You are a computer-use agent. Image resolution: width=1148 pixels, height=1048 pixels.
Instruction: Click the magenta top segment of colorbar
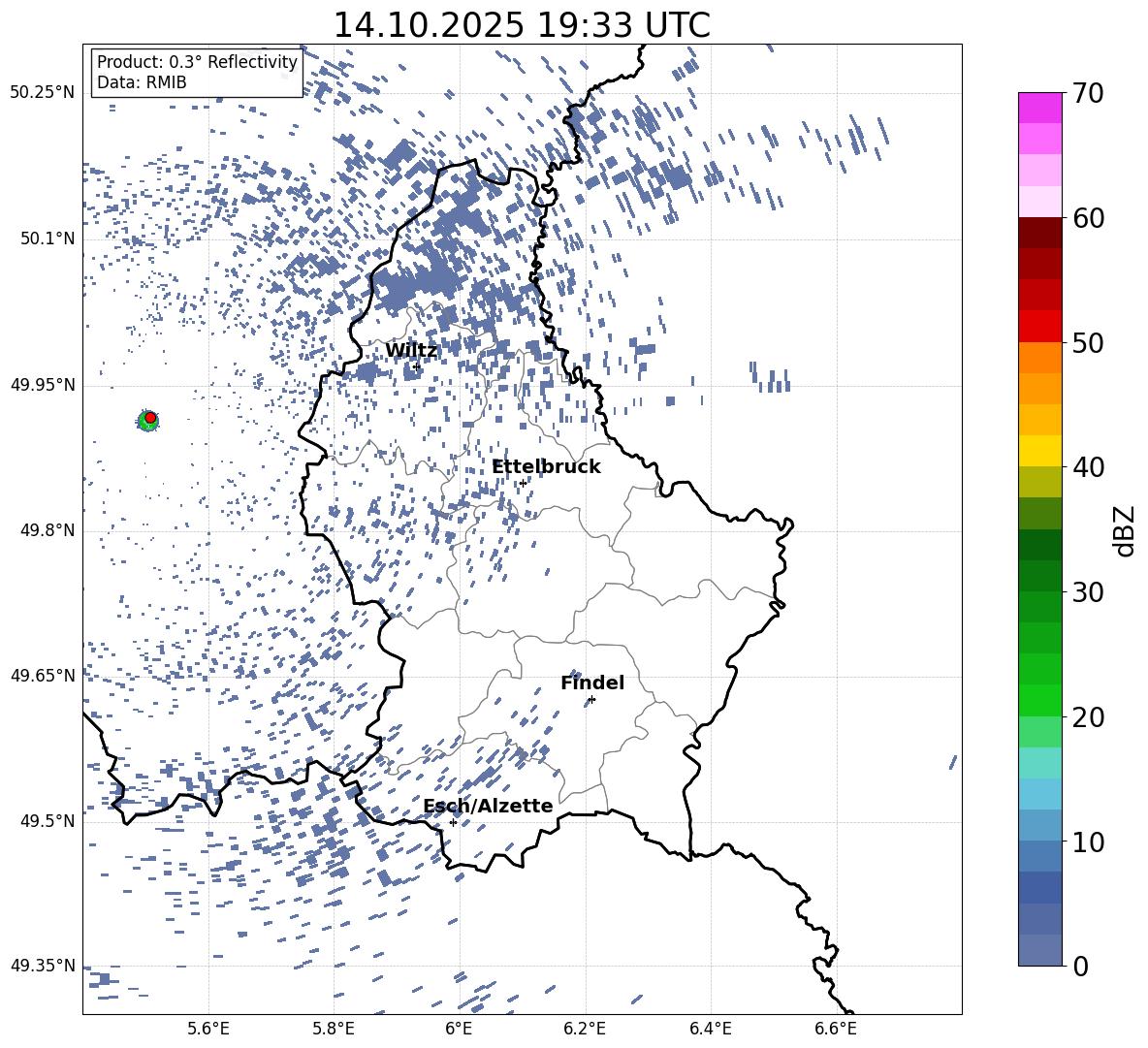1040,108
